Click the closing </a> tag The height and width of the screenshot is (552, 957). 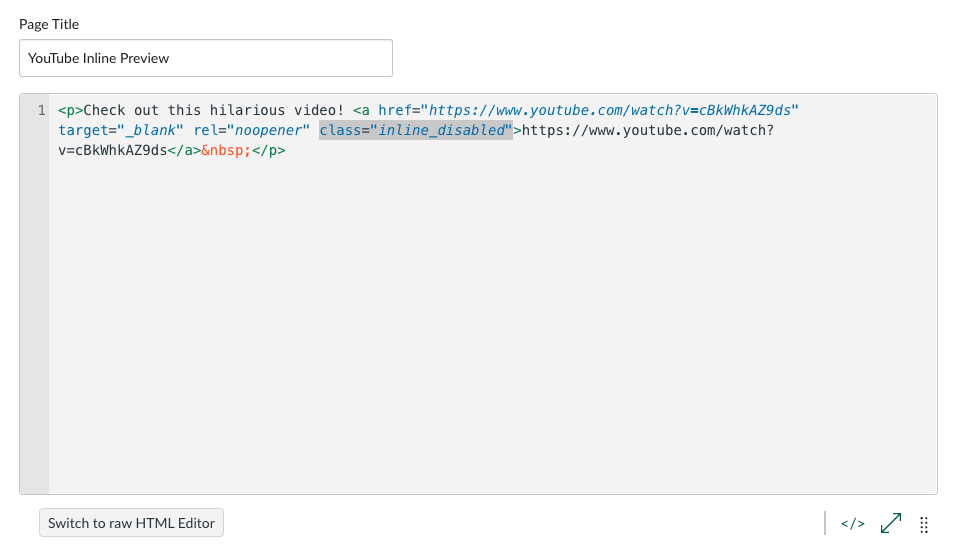[184, 150]
